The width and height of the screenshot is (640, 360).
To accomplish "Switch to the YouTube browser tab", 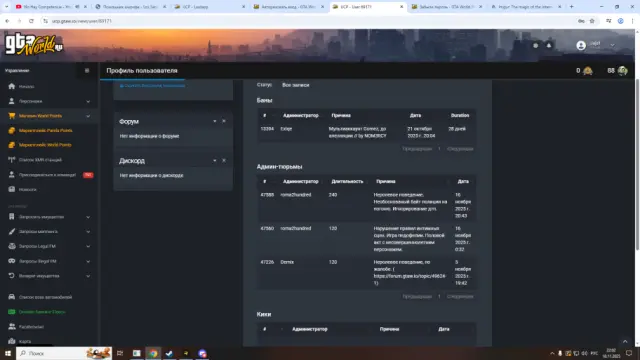I will point(51,7).
